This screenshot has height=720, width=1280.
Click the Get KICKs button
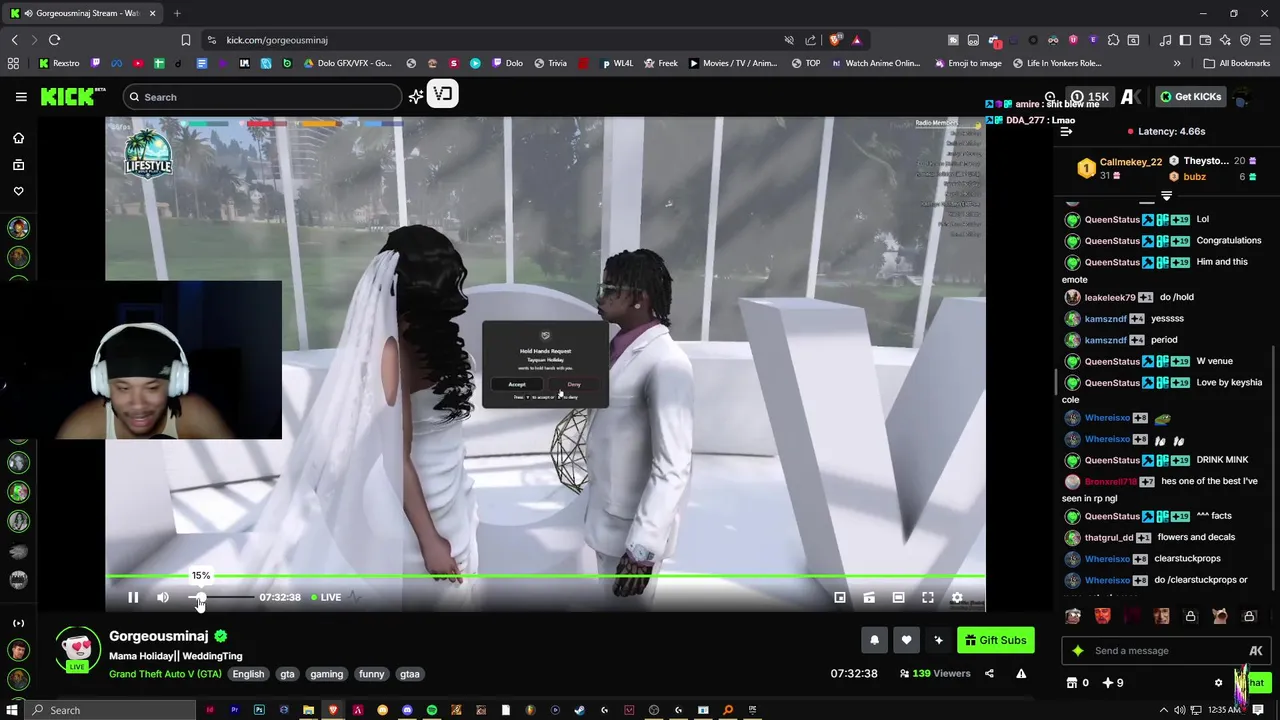(1190, 97)
